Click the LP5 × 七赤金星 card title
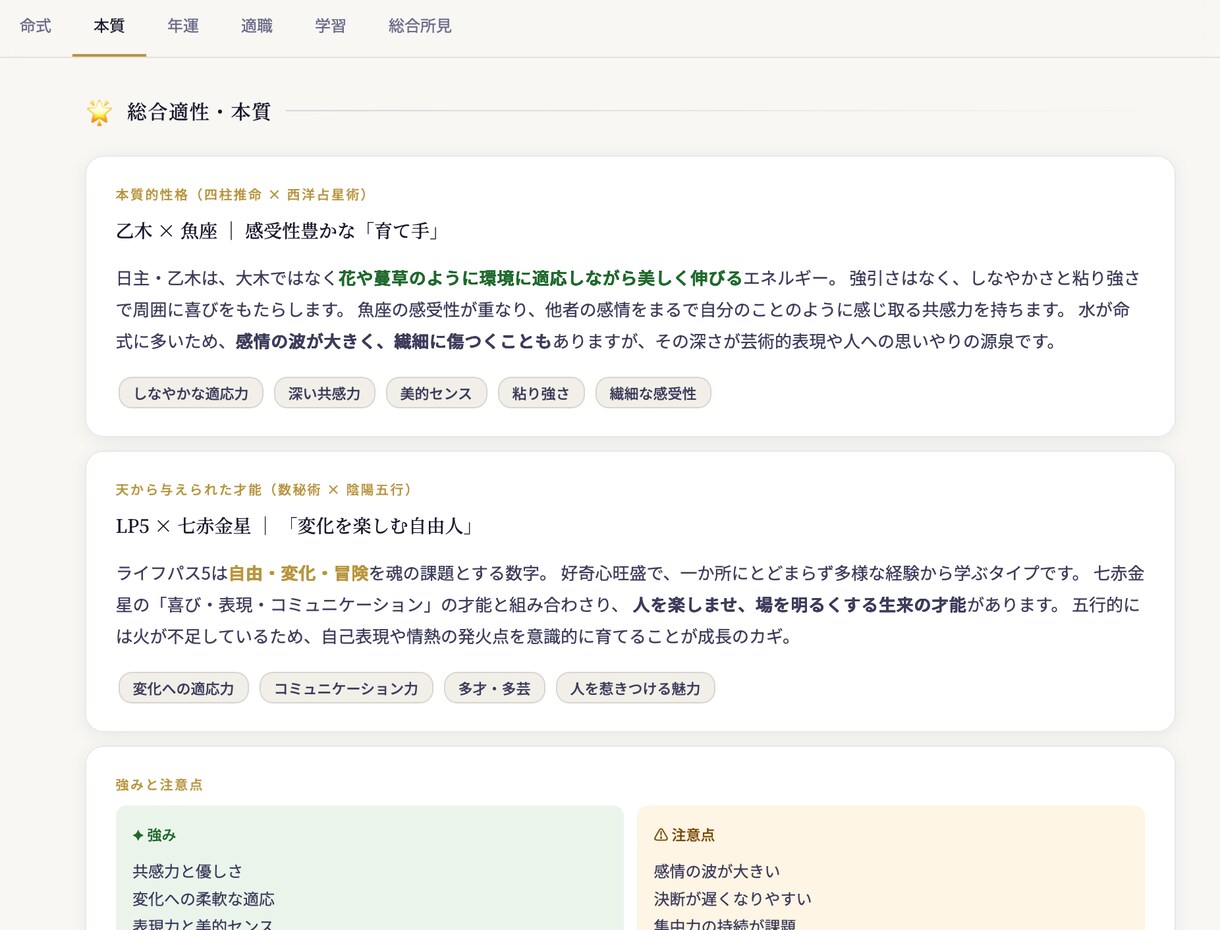Image resolution: width=1220 pixels, height=930 pixels. click(296, 526)
